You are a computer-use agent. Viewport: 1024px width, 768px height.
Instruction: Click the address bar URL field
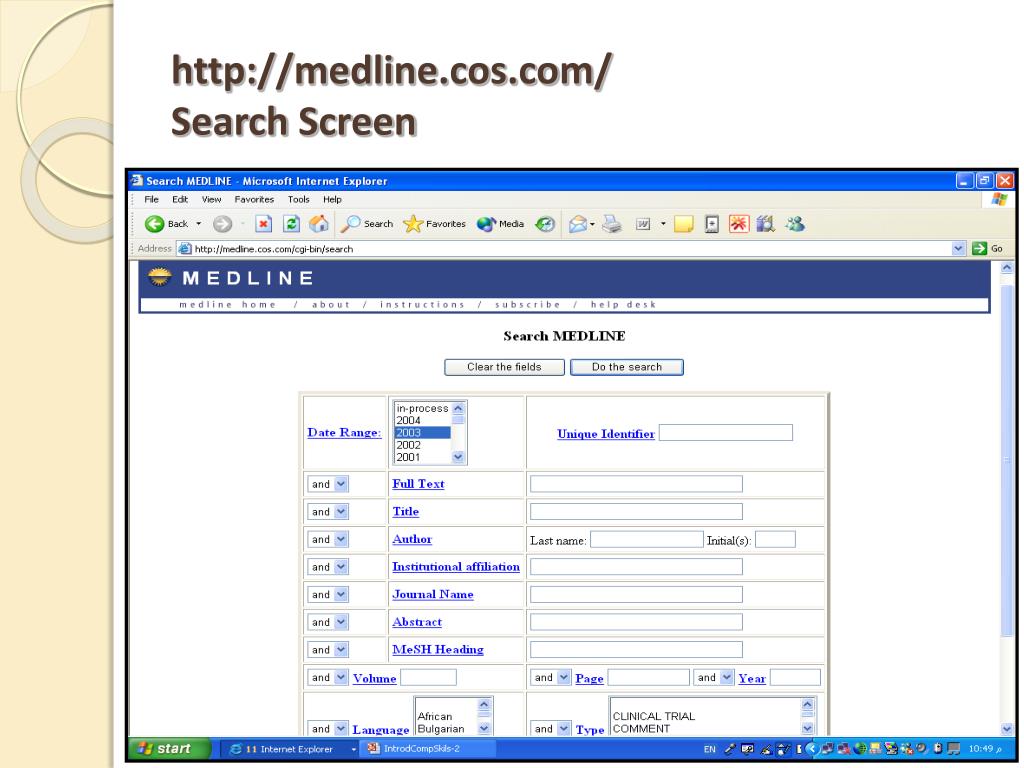(565, 248)
